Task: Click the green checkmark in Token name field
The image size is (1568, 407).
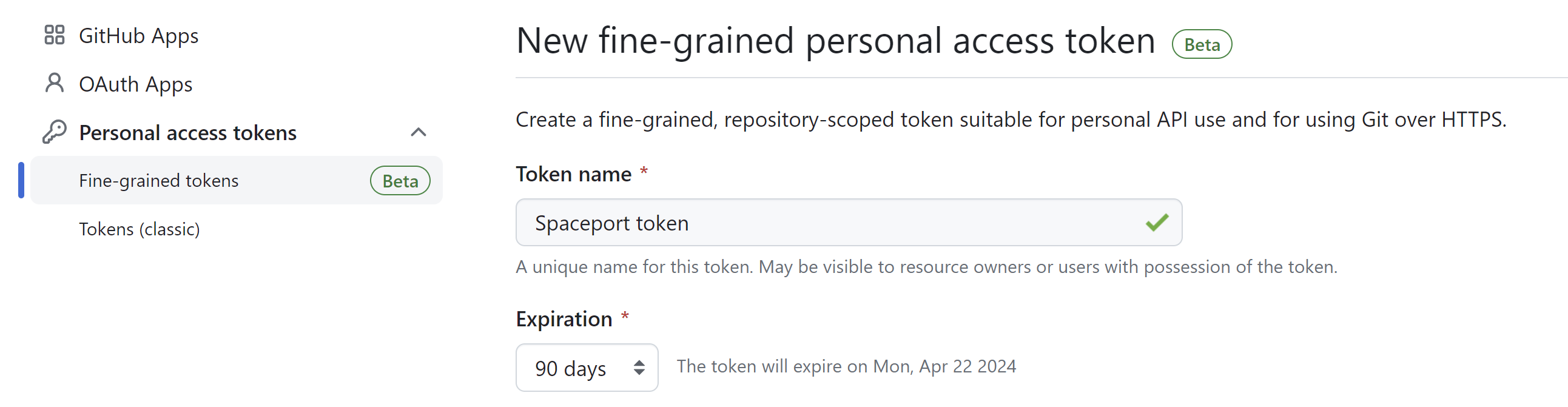Action: [1157, 223]
